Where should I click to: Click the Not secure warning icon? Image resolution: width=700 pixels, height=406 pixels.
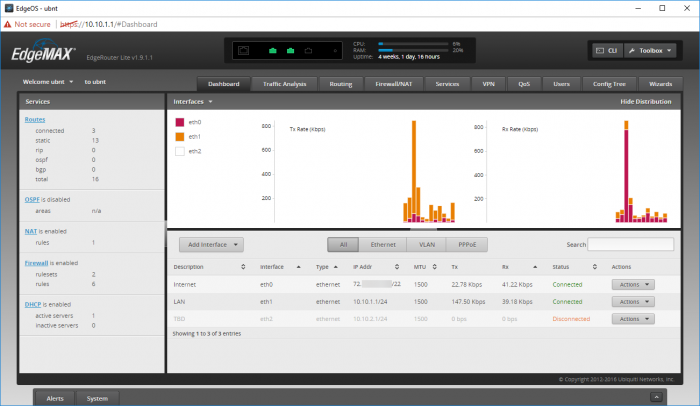8,25
